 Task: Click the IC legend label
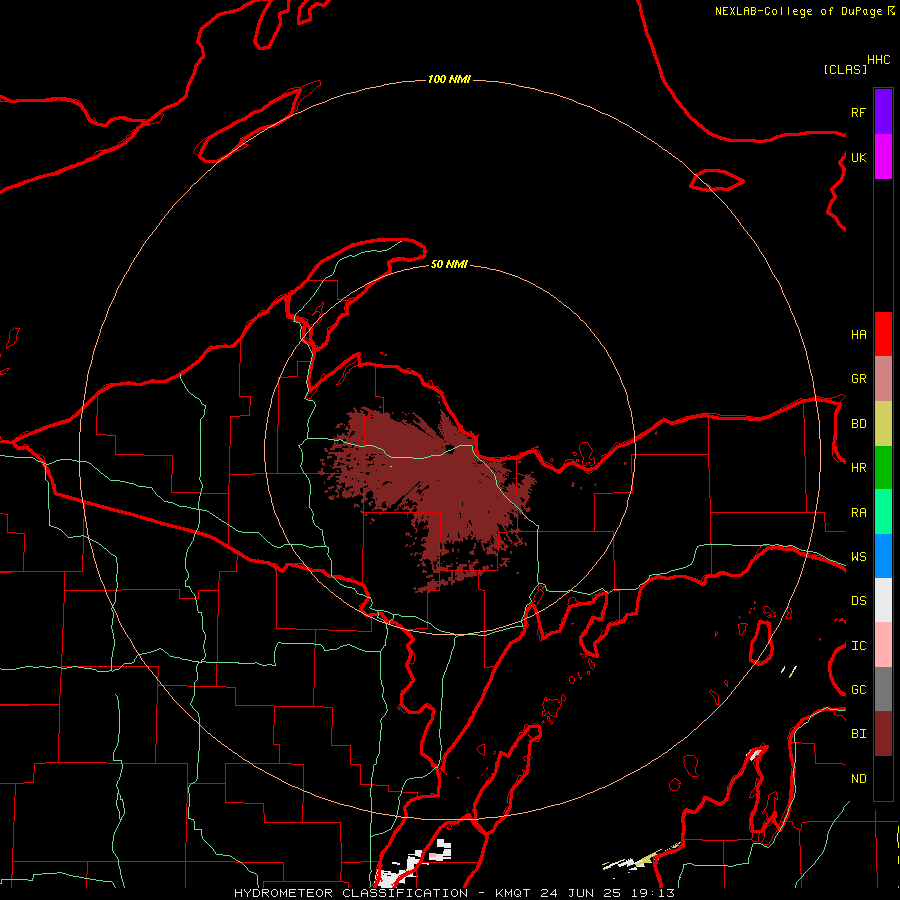pyautogui.click(x=858, y=646)
